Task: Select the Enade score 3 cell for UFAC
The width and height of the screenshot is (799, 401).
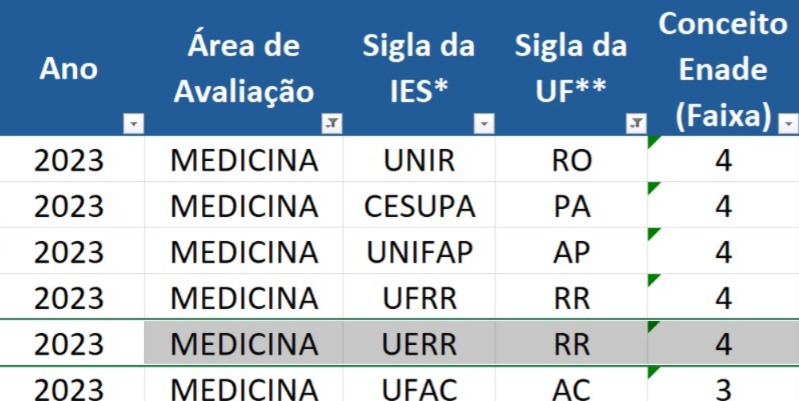Action: coord(723,388)
